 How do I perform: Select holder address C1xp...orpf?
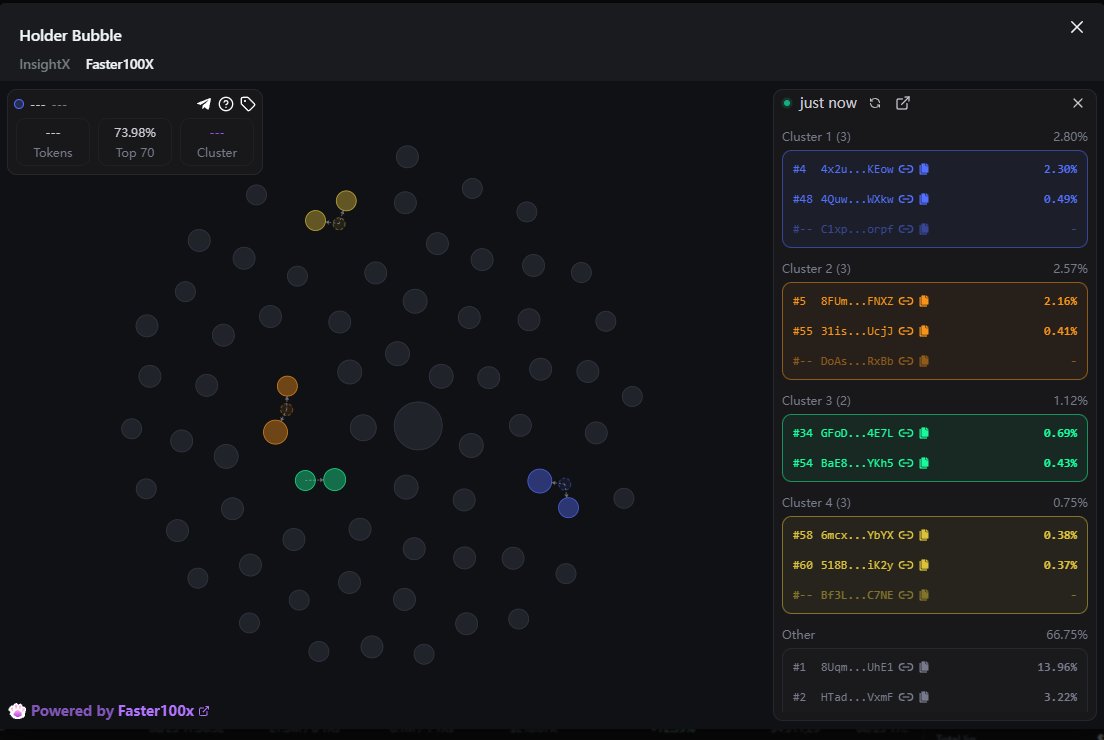857,229
